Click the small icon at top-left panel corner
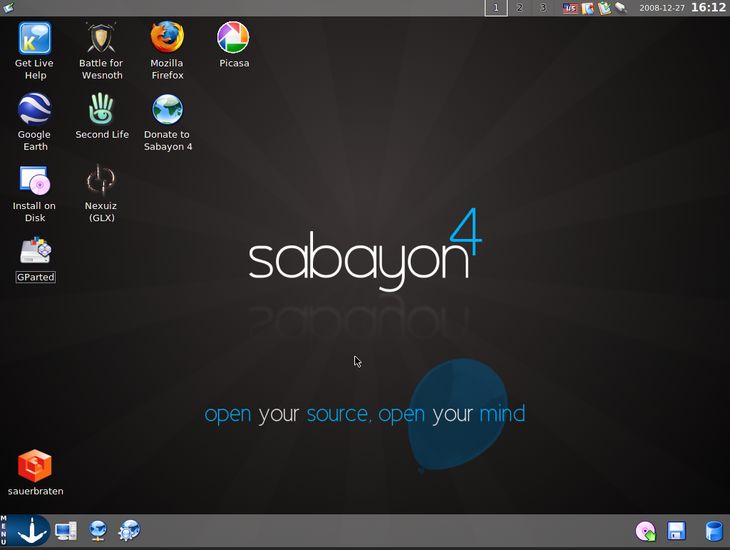Viewport: 730px width, 550px height. pos(8,7)
